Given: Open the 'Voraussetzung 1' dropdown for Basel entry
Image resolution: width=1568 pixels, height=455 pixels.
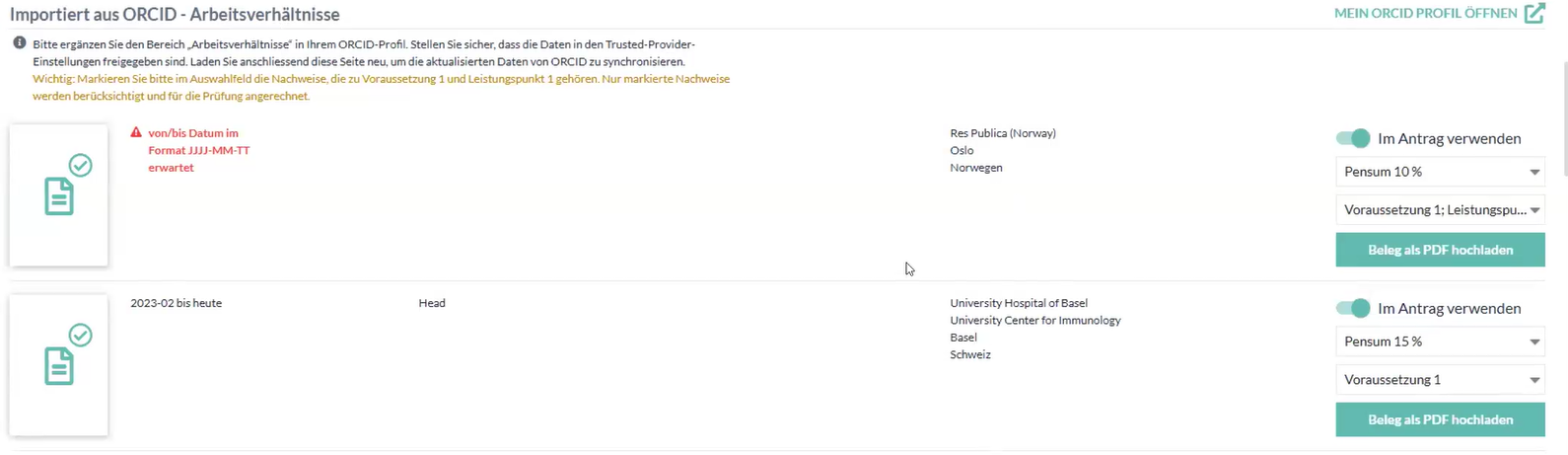Looking at the screenshot, I should point(1440,379).
